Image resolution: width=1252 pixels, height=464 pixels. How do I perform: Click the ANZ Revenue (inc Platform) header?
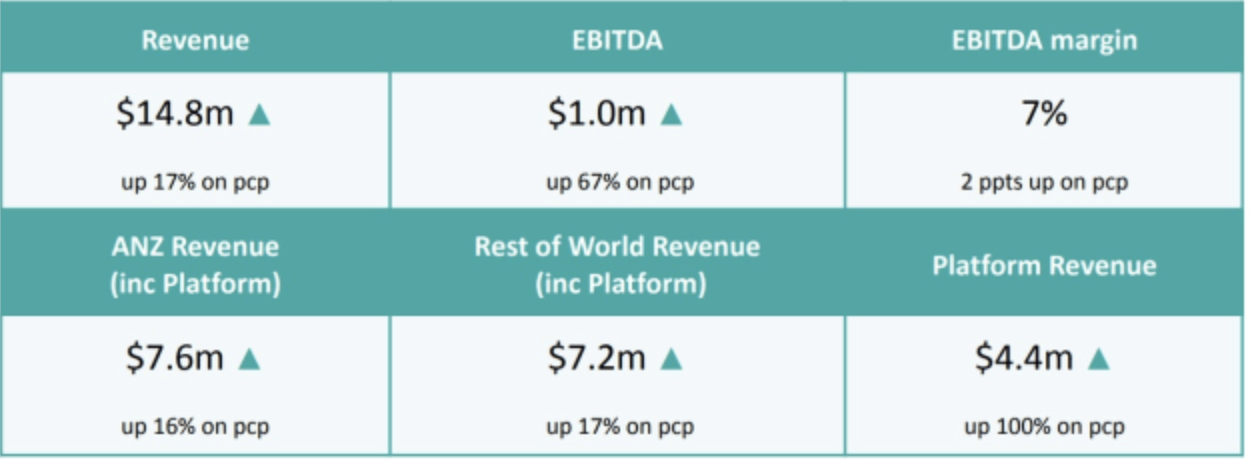pyautogui.click(x=195, y=264)
